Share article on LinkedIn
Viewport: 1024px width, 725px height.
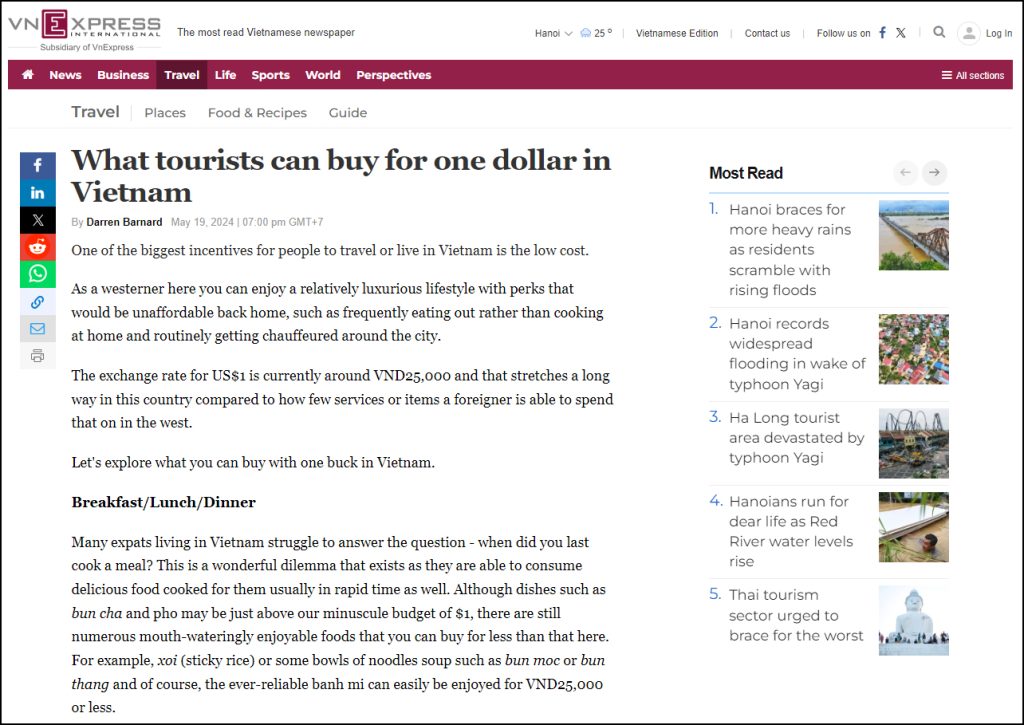click(38, 193)
